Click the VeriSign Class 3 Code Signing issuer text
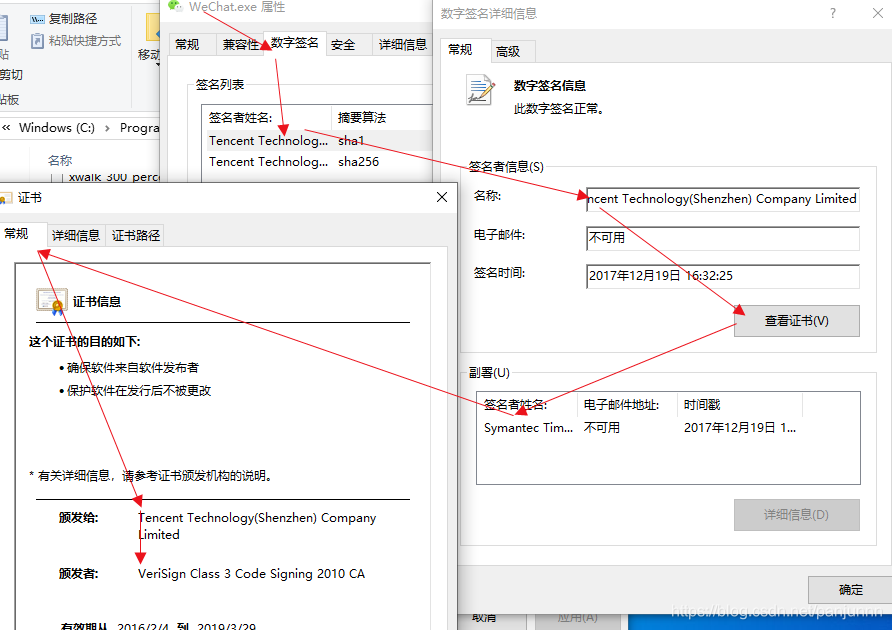892x630 pixels. 251,574
